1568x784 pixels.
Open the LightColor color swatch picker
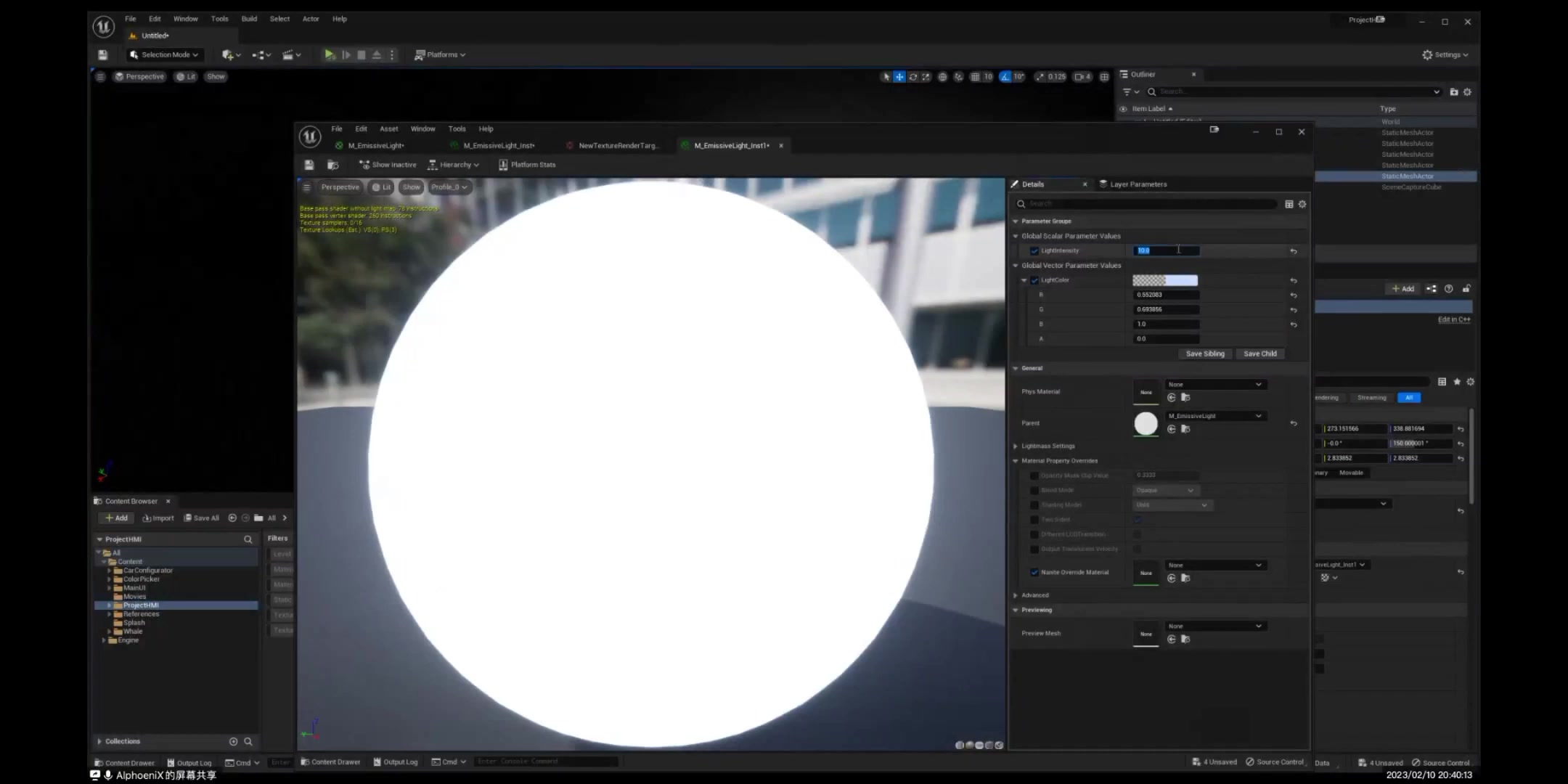[x=1165, y=281]
